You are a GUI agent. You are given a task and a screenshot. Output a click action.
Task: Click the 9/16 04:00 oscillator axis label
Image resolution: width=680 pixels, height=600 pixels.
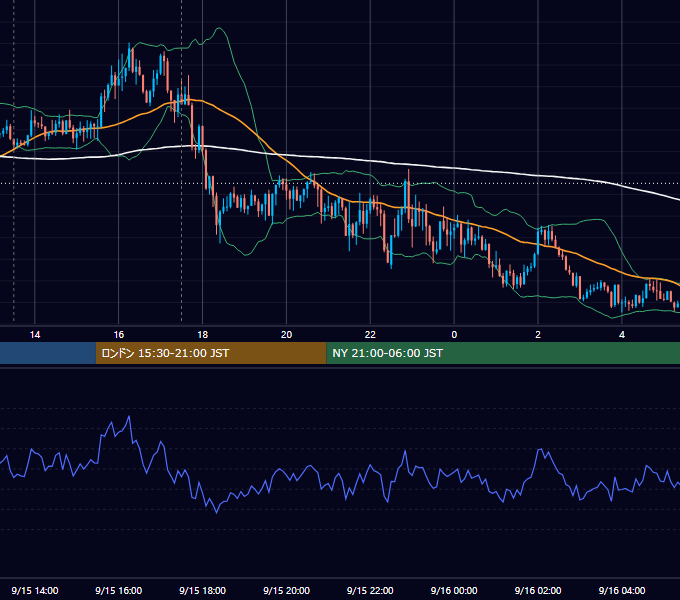[x=622, y=590]
